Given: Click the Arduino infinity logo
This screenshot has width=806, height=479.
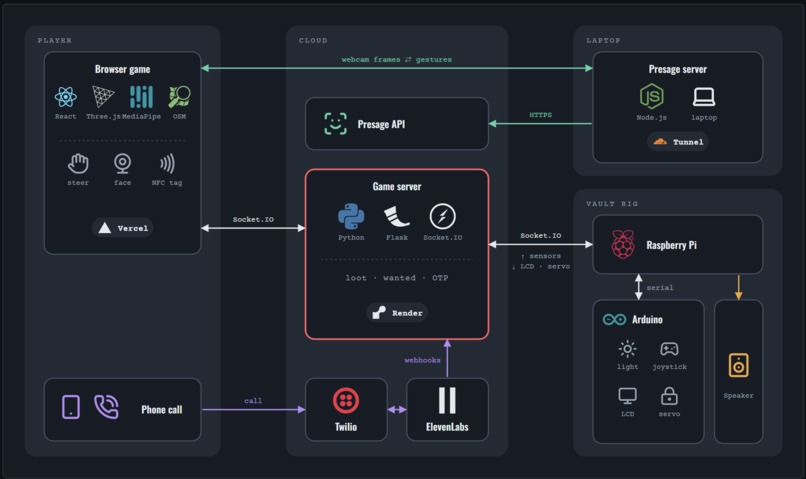Looking at the screenshot, I should click(614, 320).
